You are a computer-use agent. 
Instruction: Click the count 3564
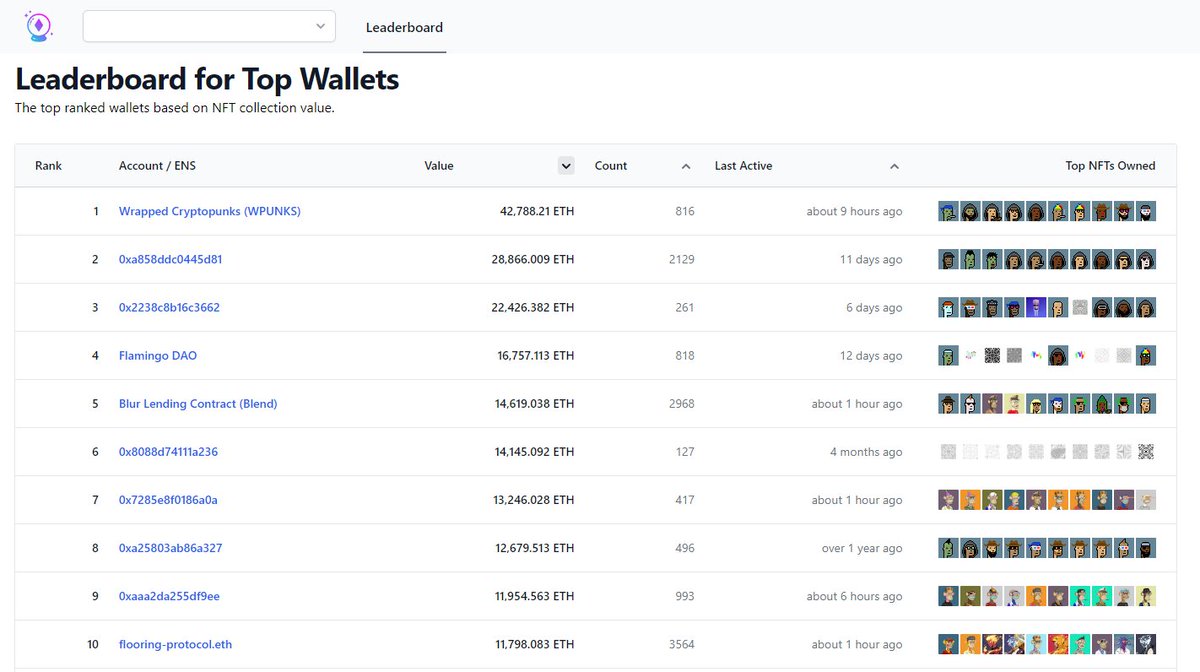[x=681, y=644]
